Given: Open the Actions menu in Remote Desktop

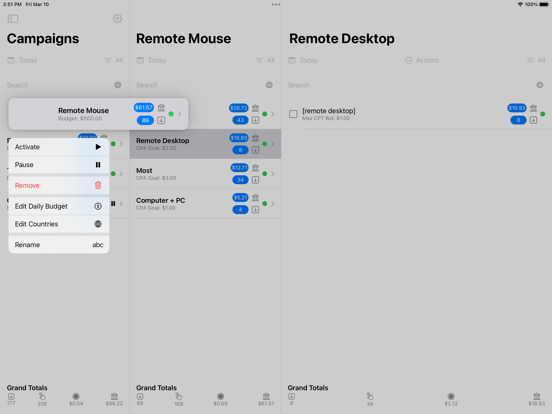Looking at the screenshot, I should (422, 60).
